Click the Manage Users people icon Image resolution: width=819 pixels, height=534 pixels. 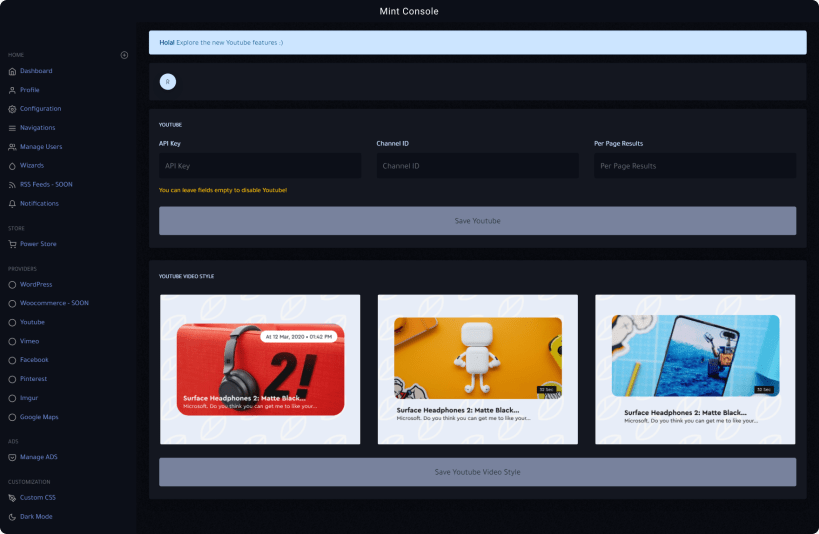12,147
